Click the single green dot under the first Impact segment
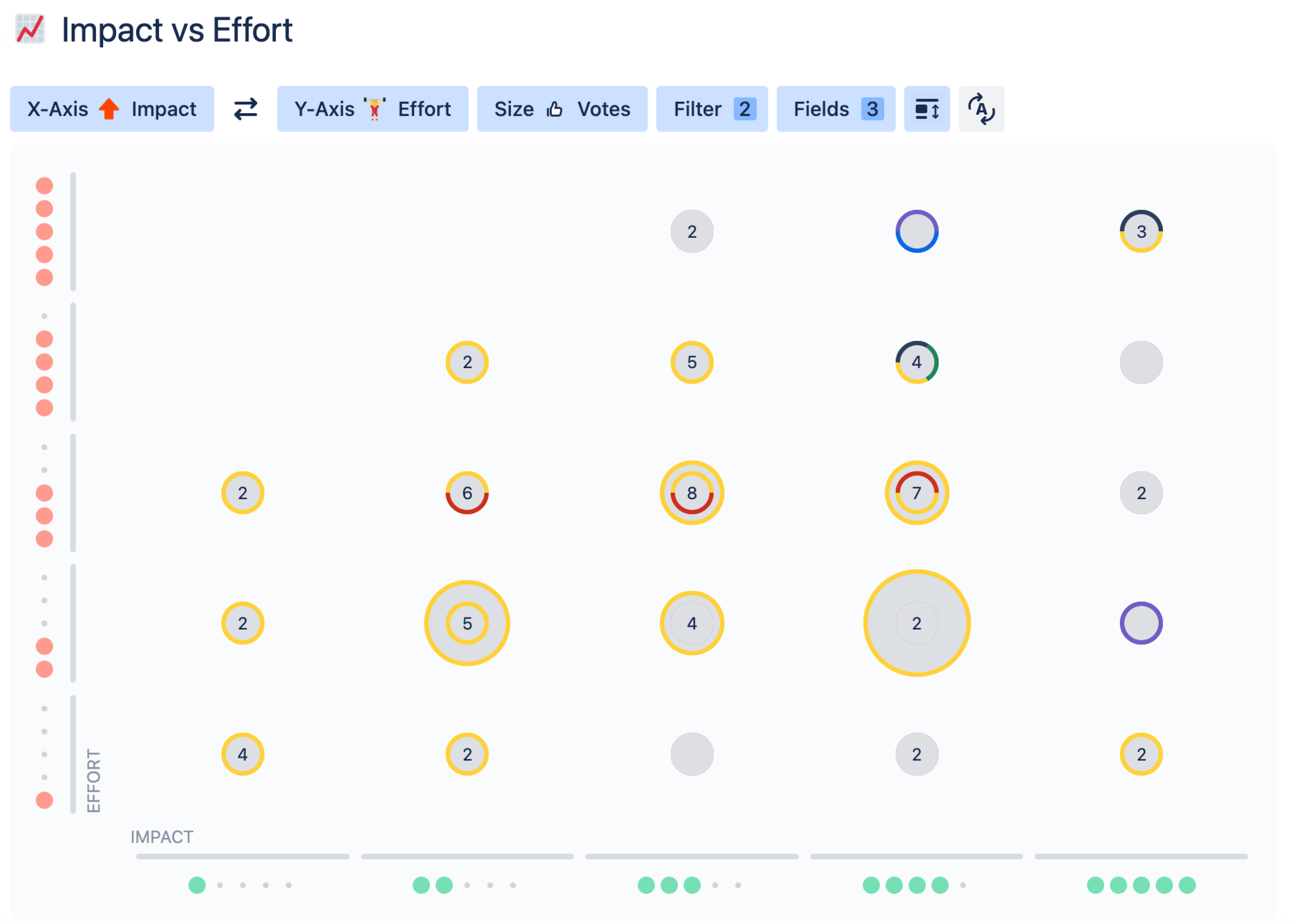 click(x=197, y=885)
